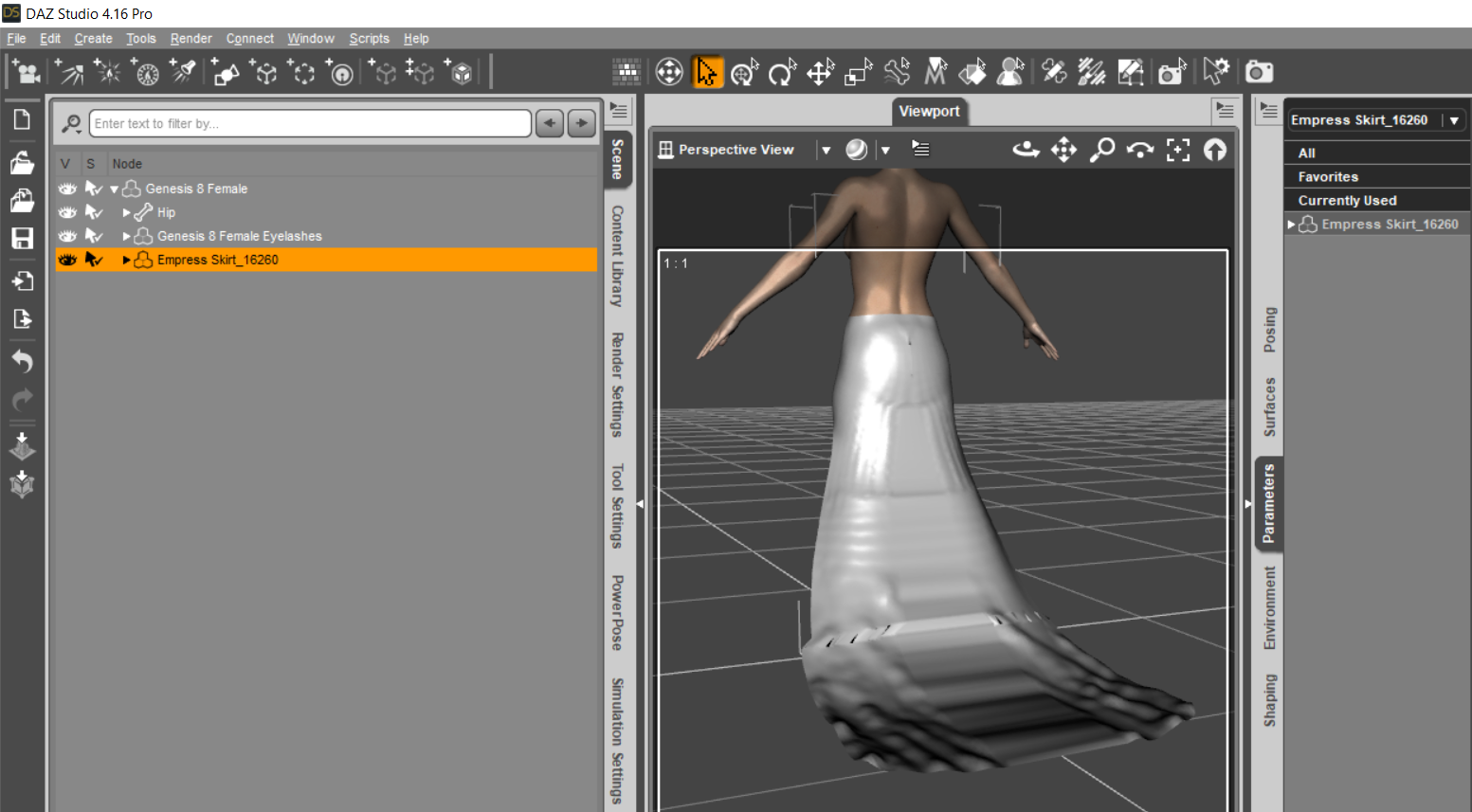Open the Node Weight Map Brush tool

[x=1091, y=72]
